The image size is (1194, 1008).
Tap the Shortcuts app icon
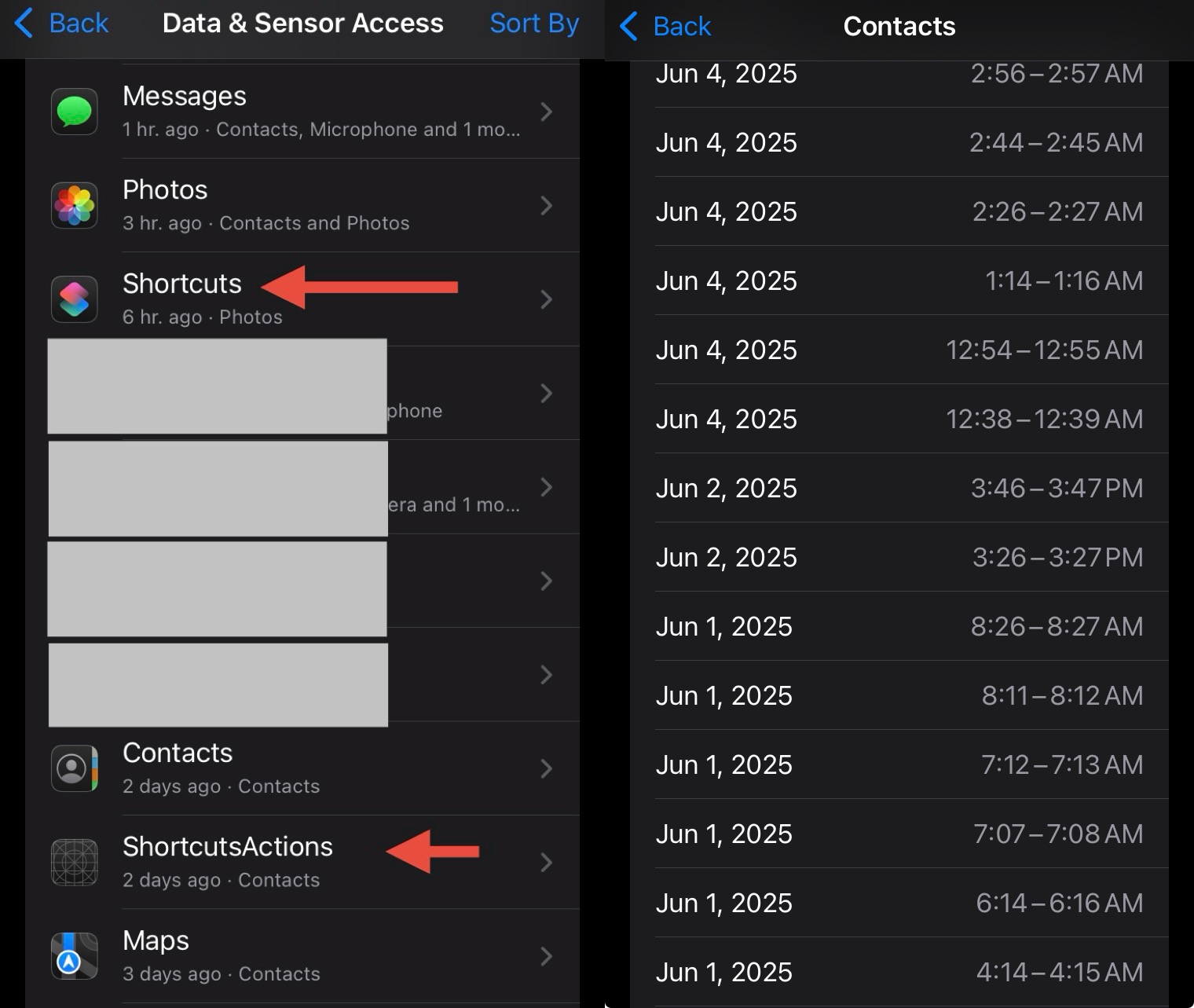[75, 299]
